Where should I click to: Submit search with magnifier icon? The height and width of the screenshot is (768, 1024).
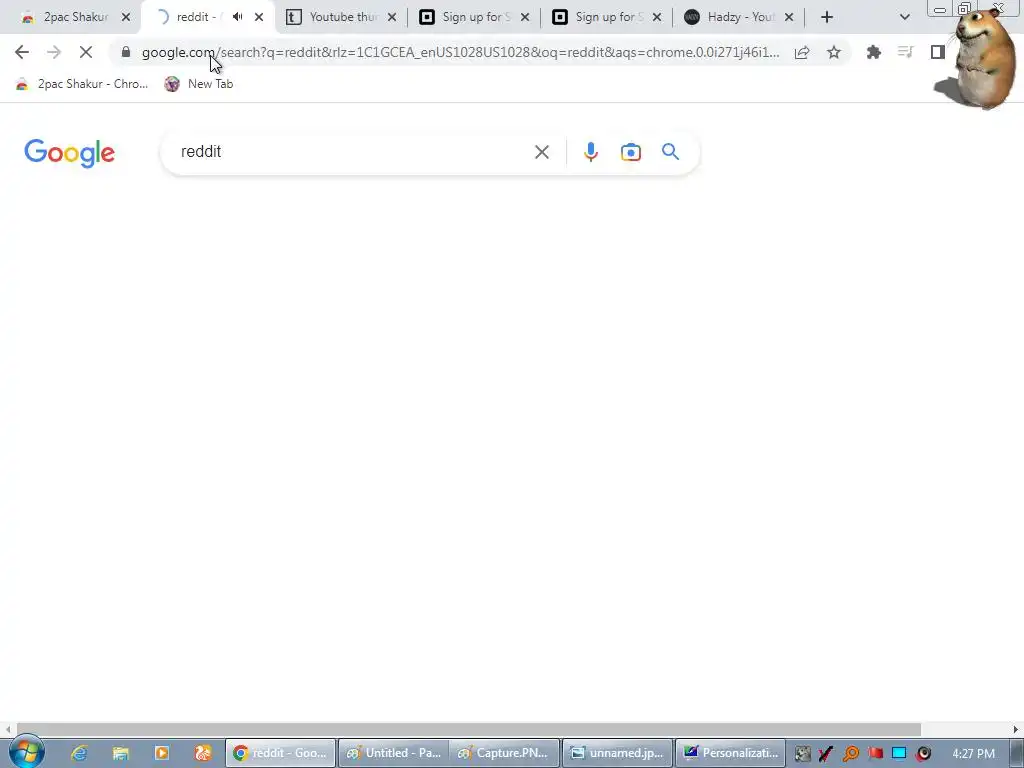tap(670, 152)
